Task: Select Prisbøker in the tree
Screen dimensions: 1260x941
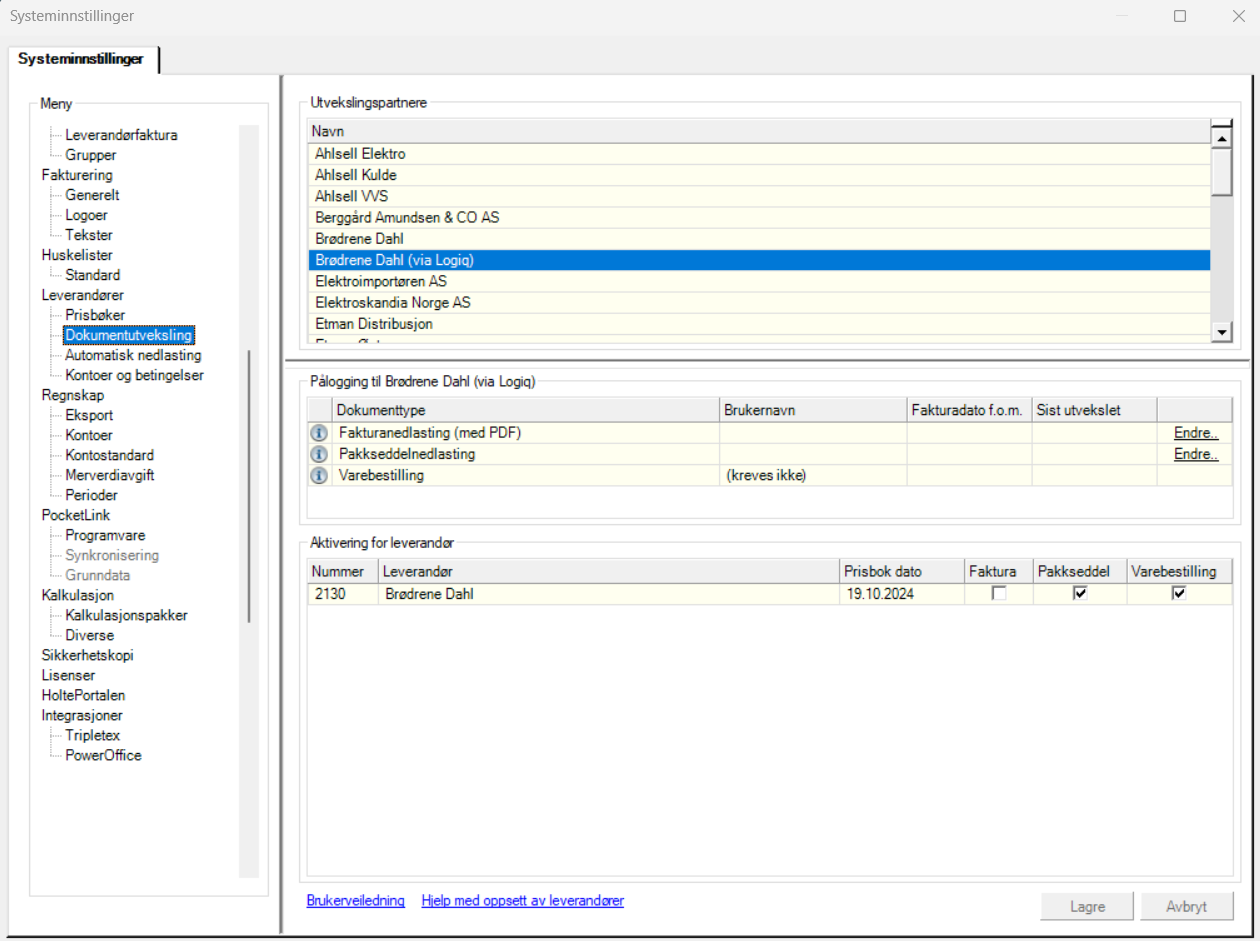Action: (x=96, y=315)
